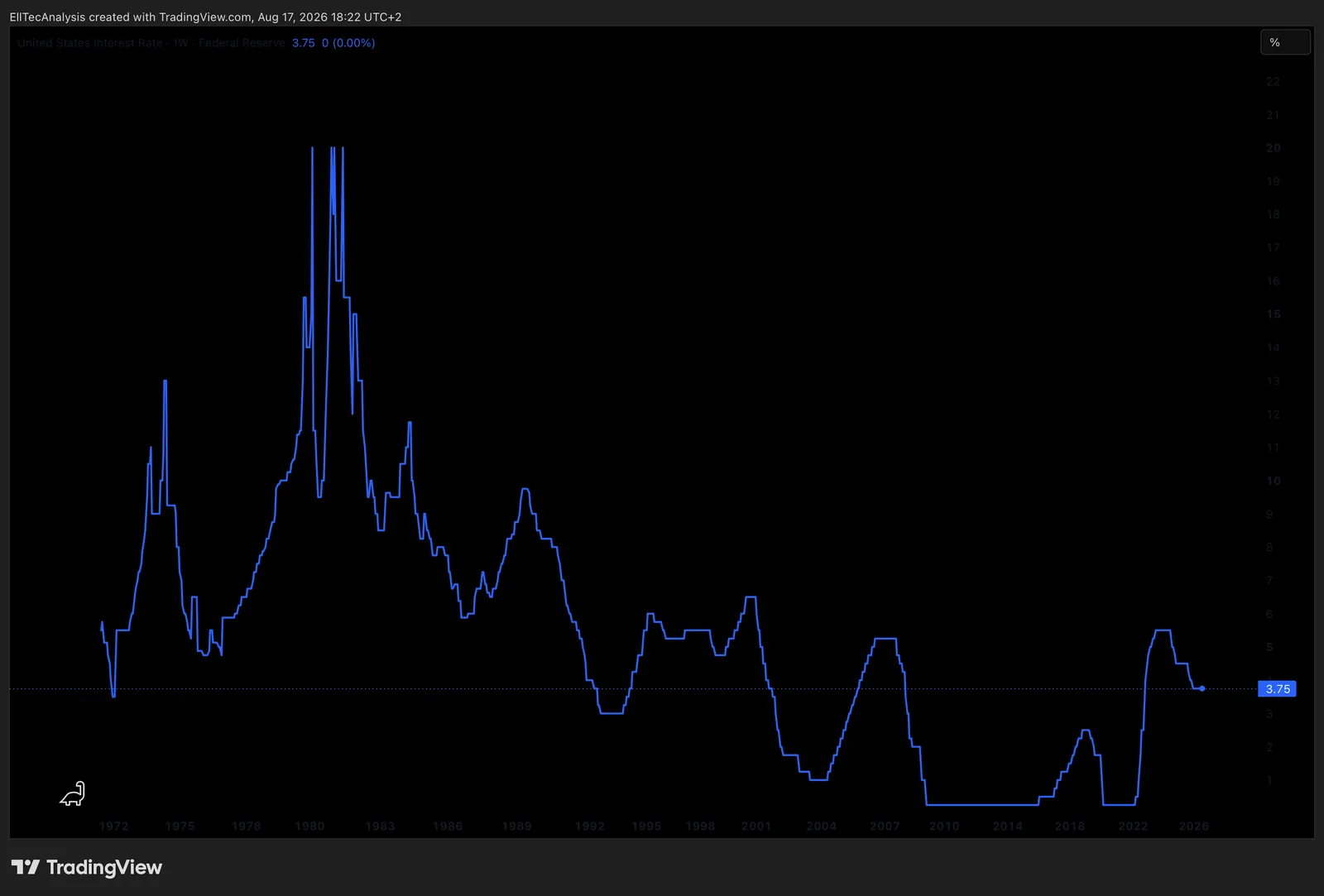Click the 1983 label on time axis
Image resolution: width=1324 pixels, height=896 pixels.
381,826
